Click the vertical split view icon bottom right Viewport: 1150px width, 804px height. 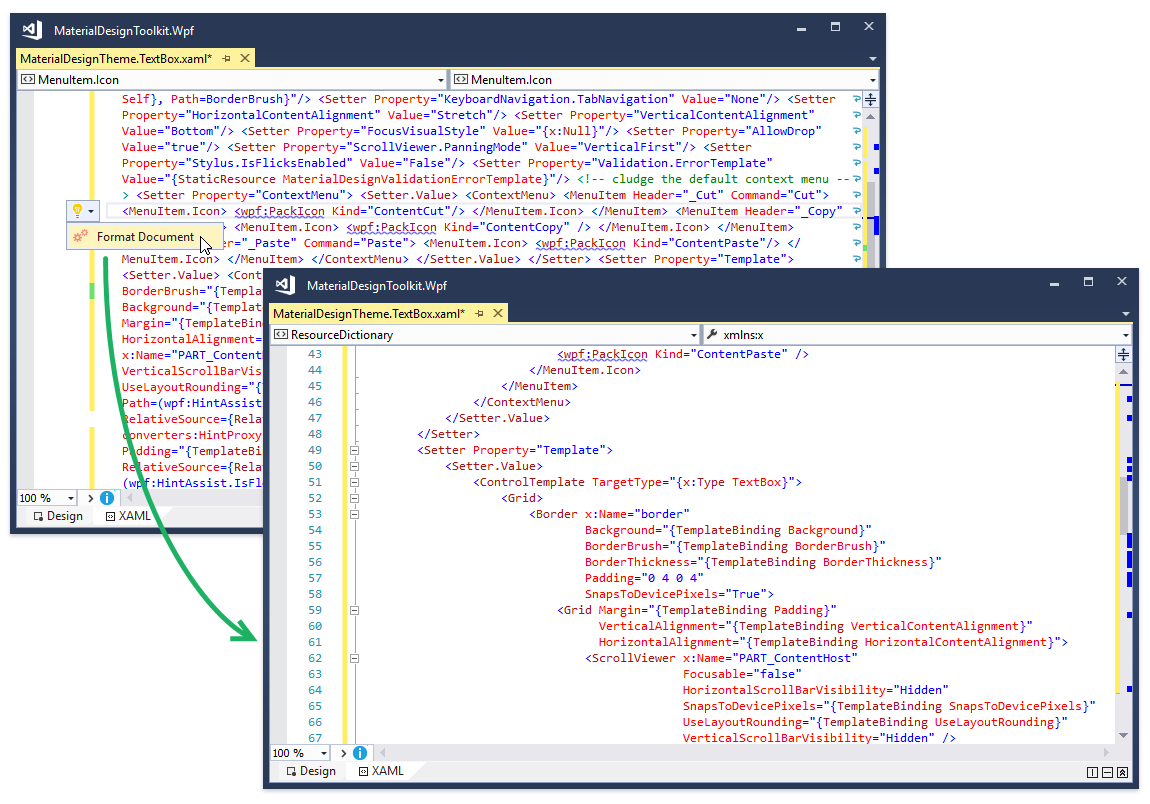coord(1091,772)
